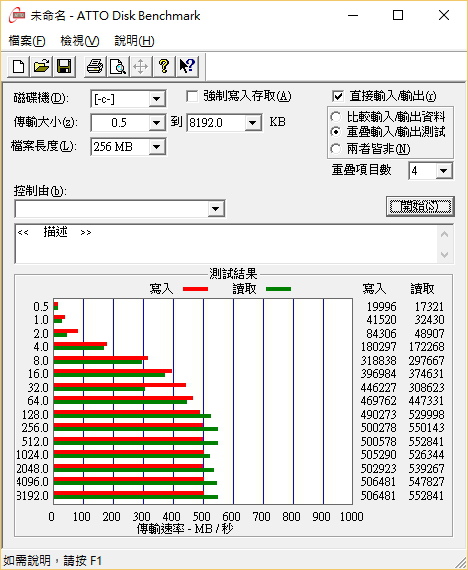Click description box scroll down arrow
The image size is (468, 570).
pyautogui.click(x=444, y=254)
